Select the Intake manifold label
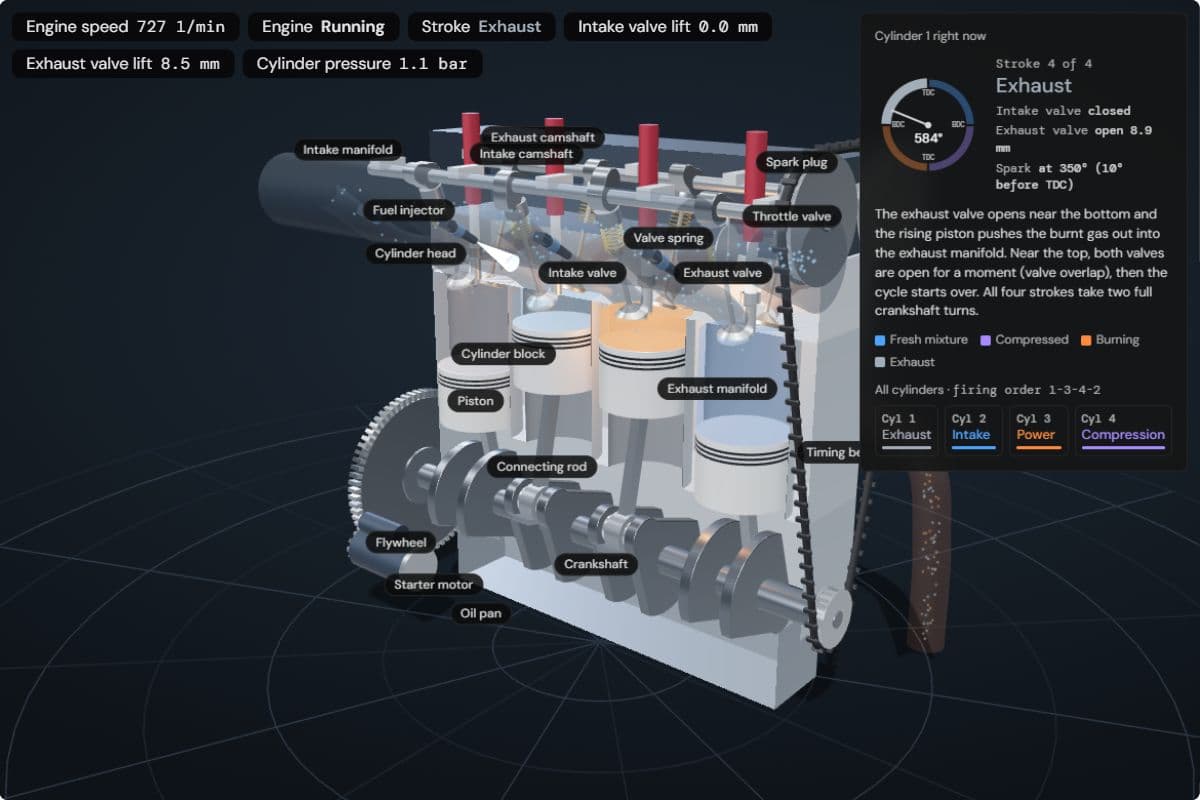Viewport: 1200px width, 800px height. click(x=348, y=150)
